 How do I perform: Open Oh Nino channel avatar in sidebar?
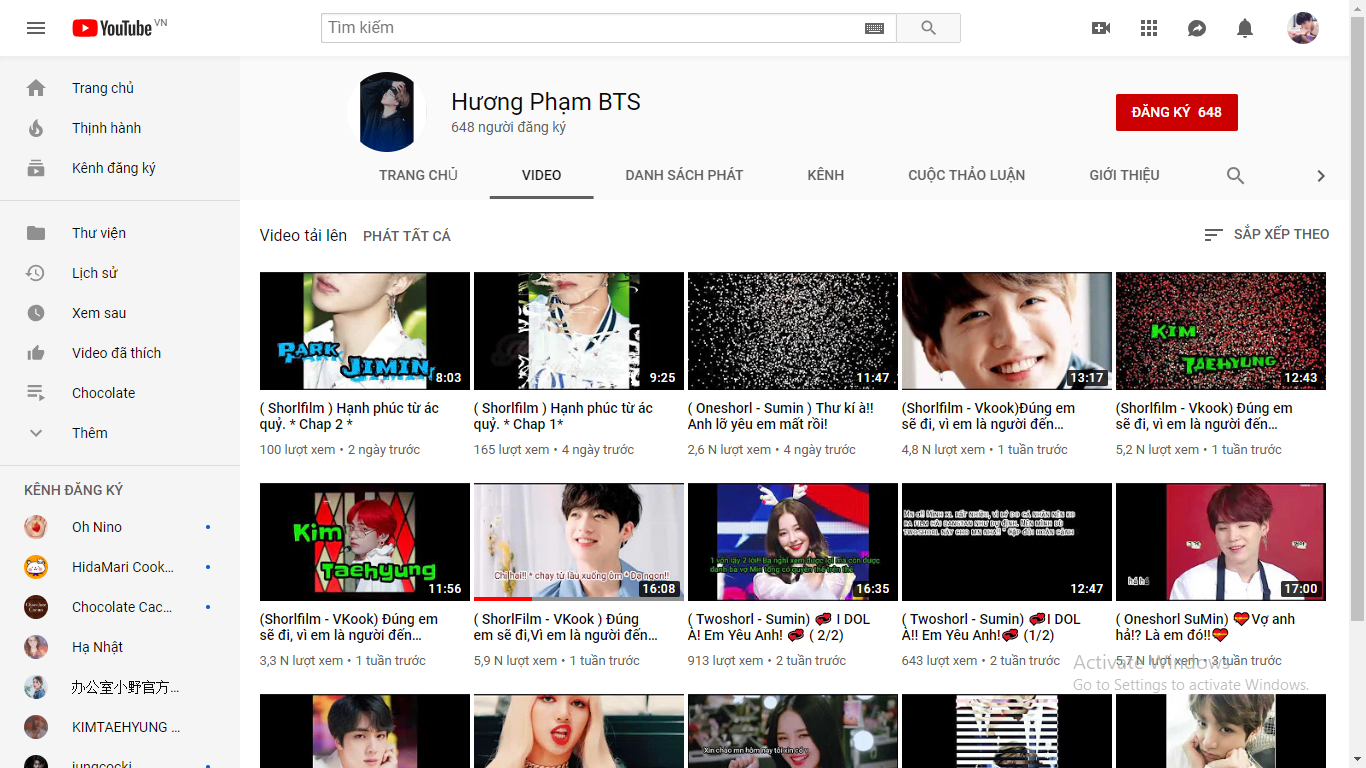[x=36, y=527]
